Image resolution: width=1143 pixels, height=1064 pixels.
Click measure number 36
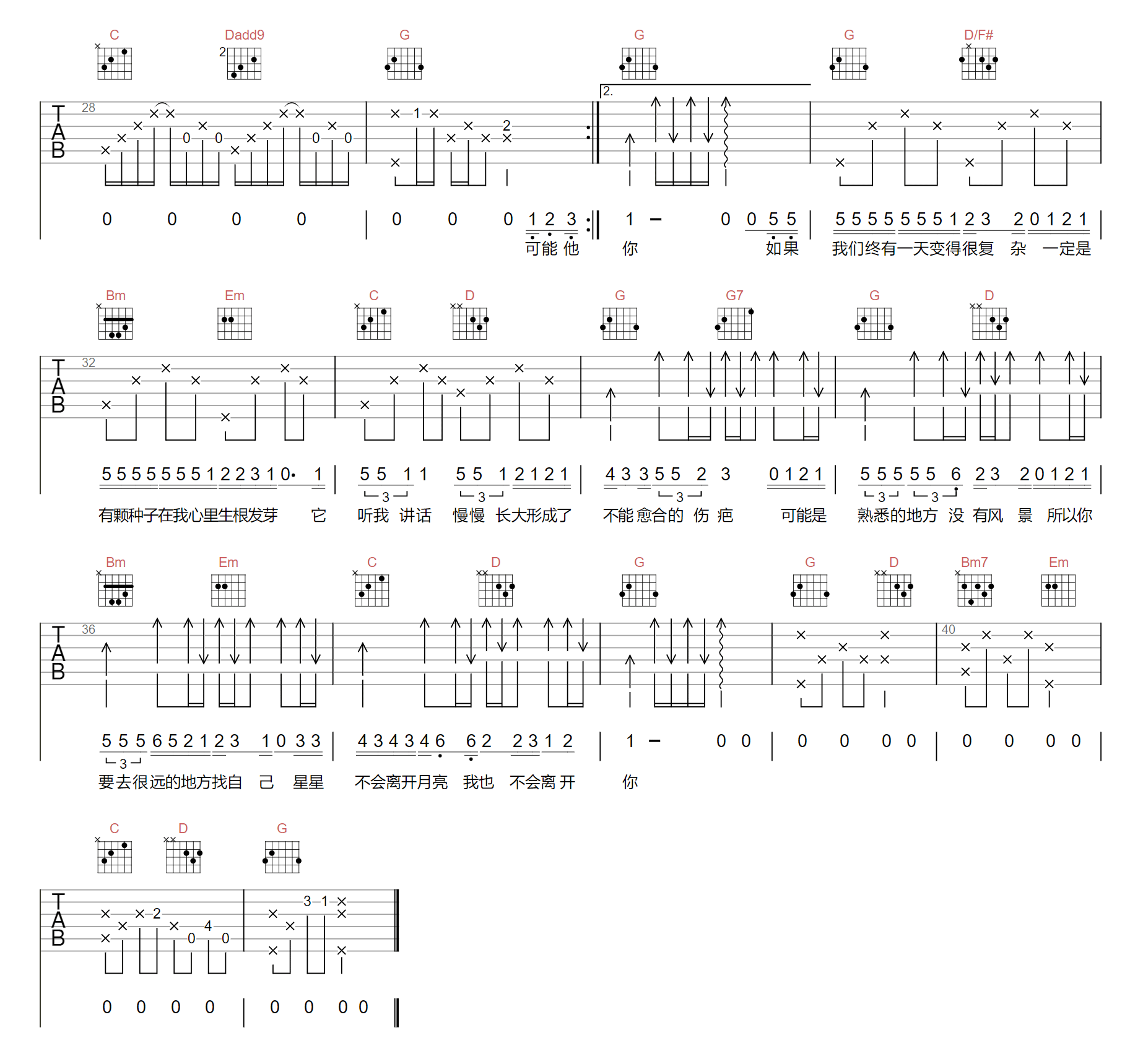[89, 629]
